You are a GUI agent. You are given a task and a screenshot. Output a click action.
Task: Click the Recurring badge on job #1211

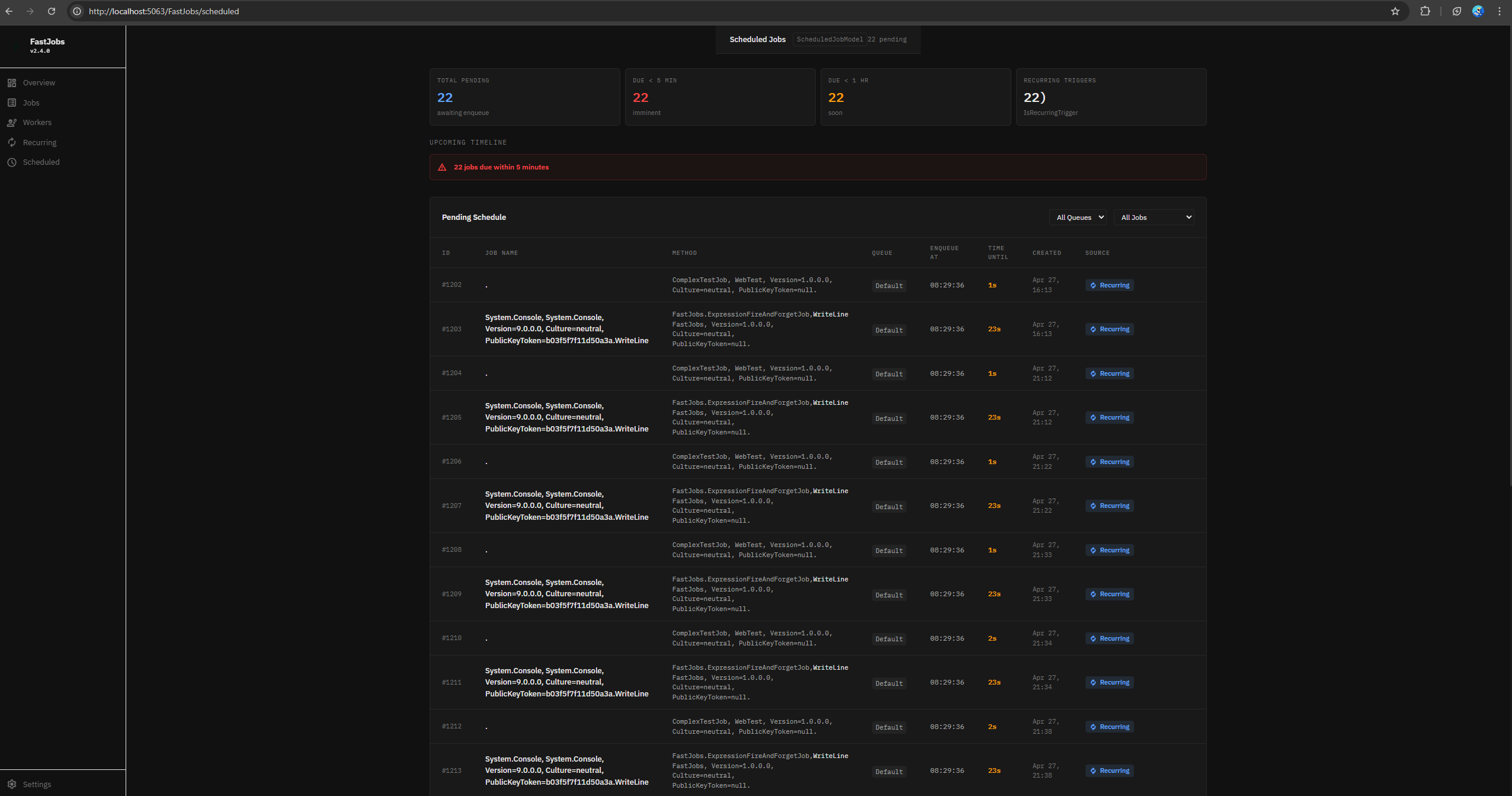pos(1109,682)
